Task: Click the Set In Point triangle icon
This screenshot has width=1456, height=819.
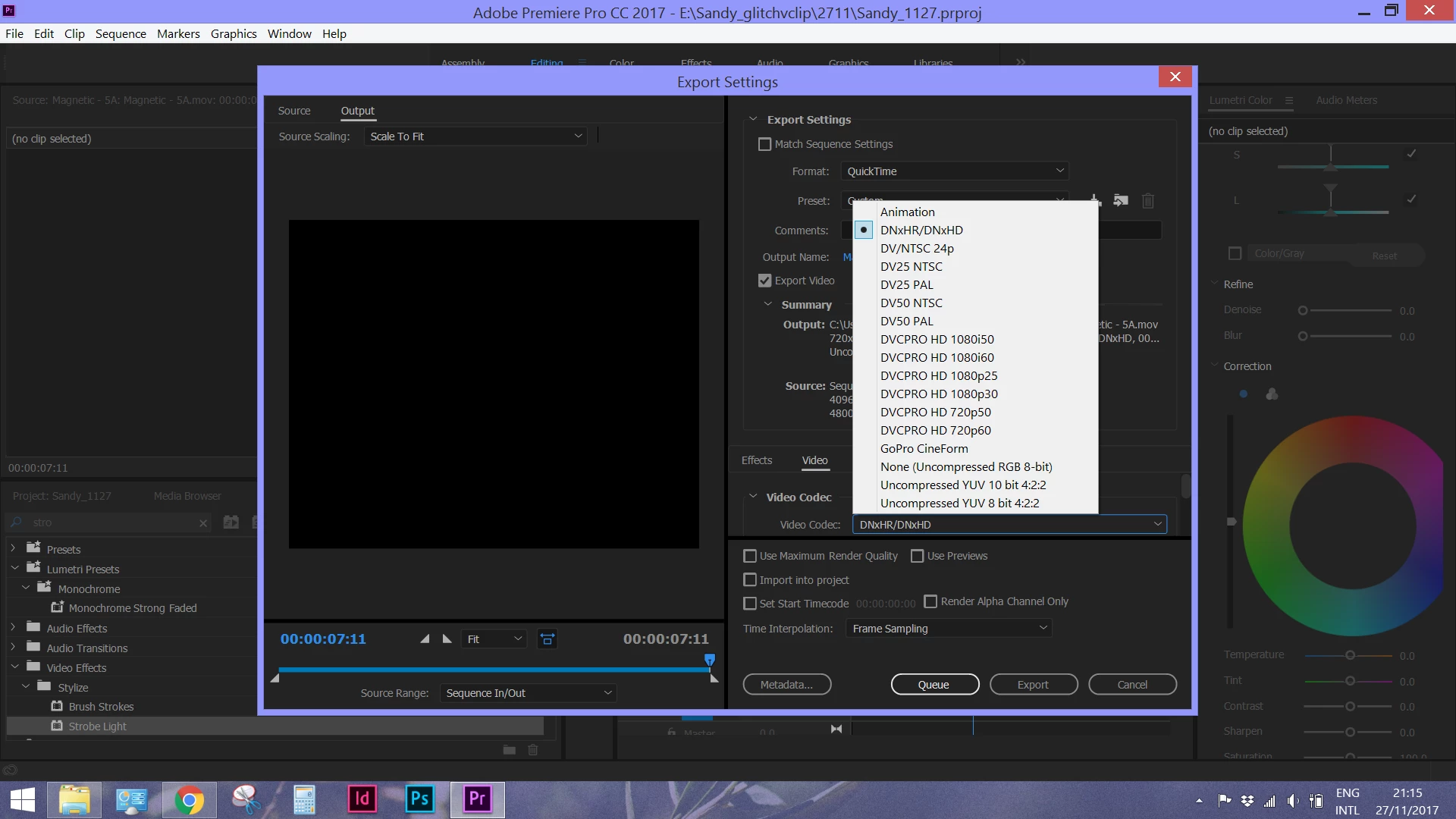Action: click(x=425, y=639)
